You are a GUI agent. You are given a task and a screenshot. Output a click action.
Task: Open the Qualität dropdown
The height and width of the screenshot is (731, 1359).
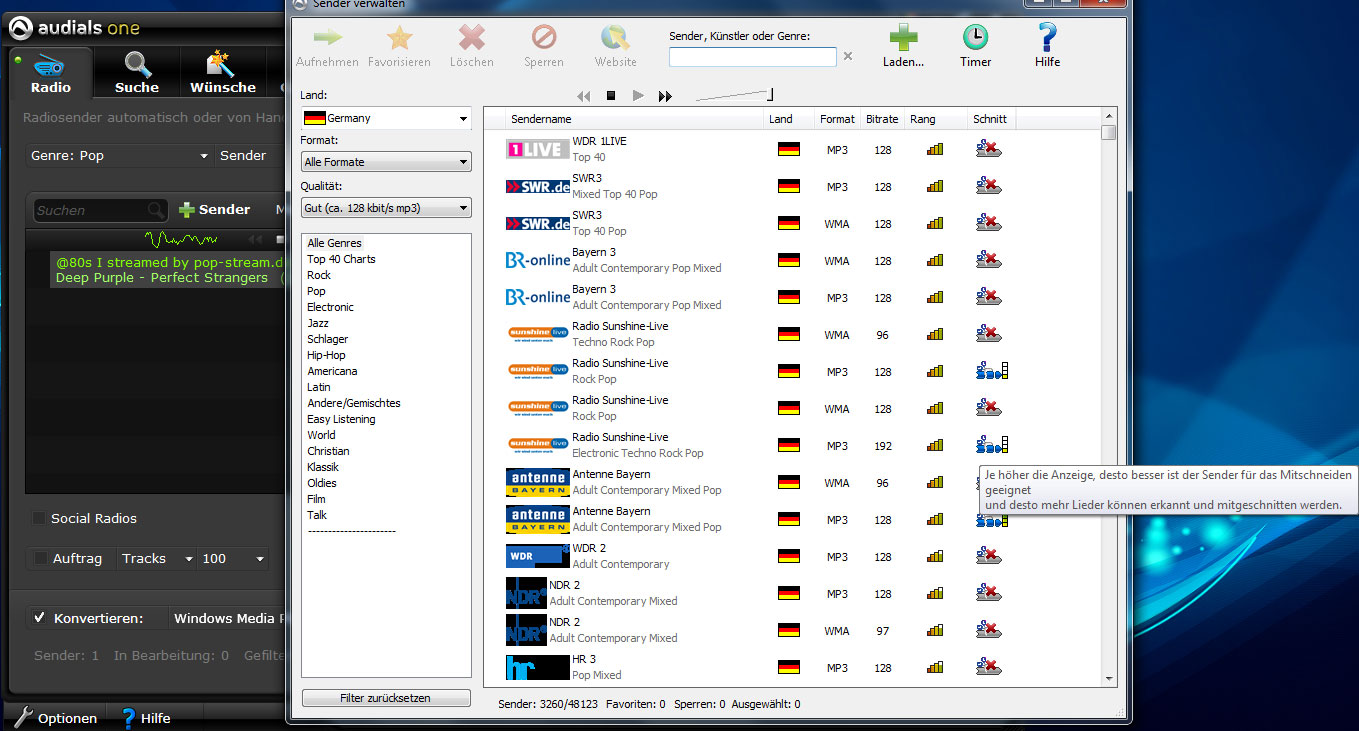[386, 208]
